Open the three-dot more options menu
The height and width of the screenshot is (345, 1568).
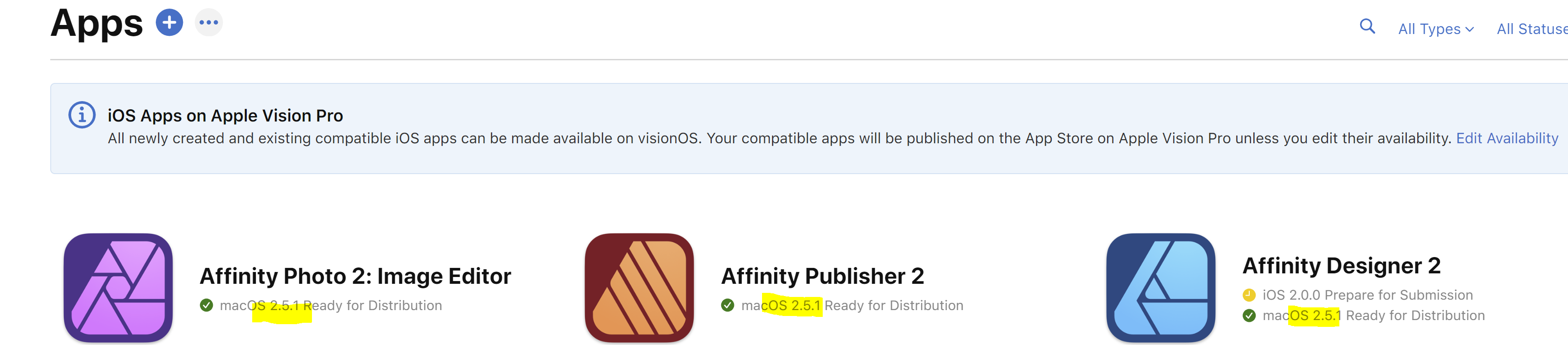coord(209,23)
